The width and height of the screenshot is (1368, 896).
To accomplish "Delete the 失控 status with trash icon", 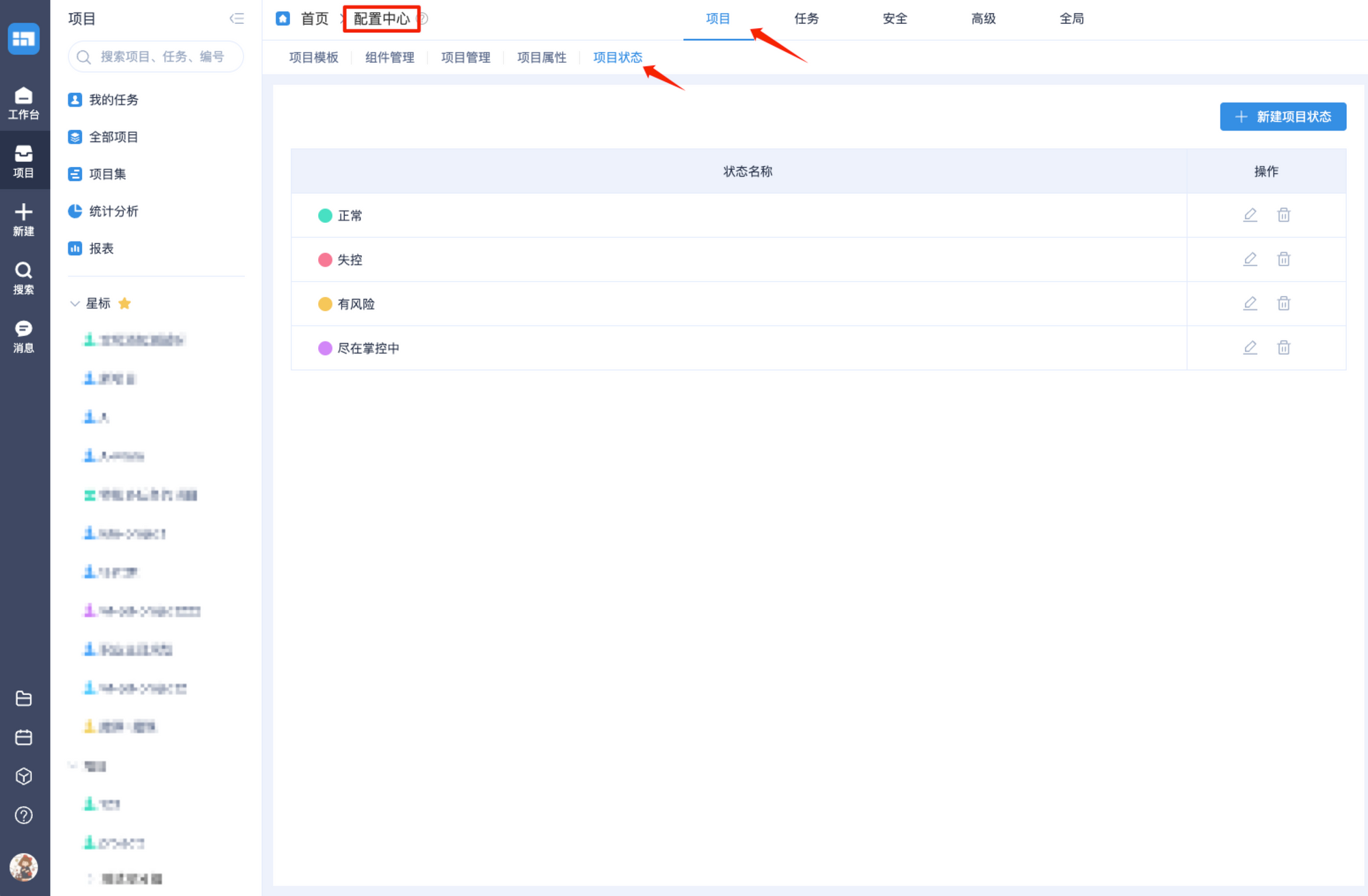I will pyautogui.click(x=1283, y=259).
